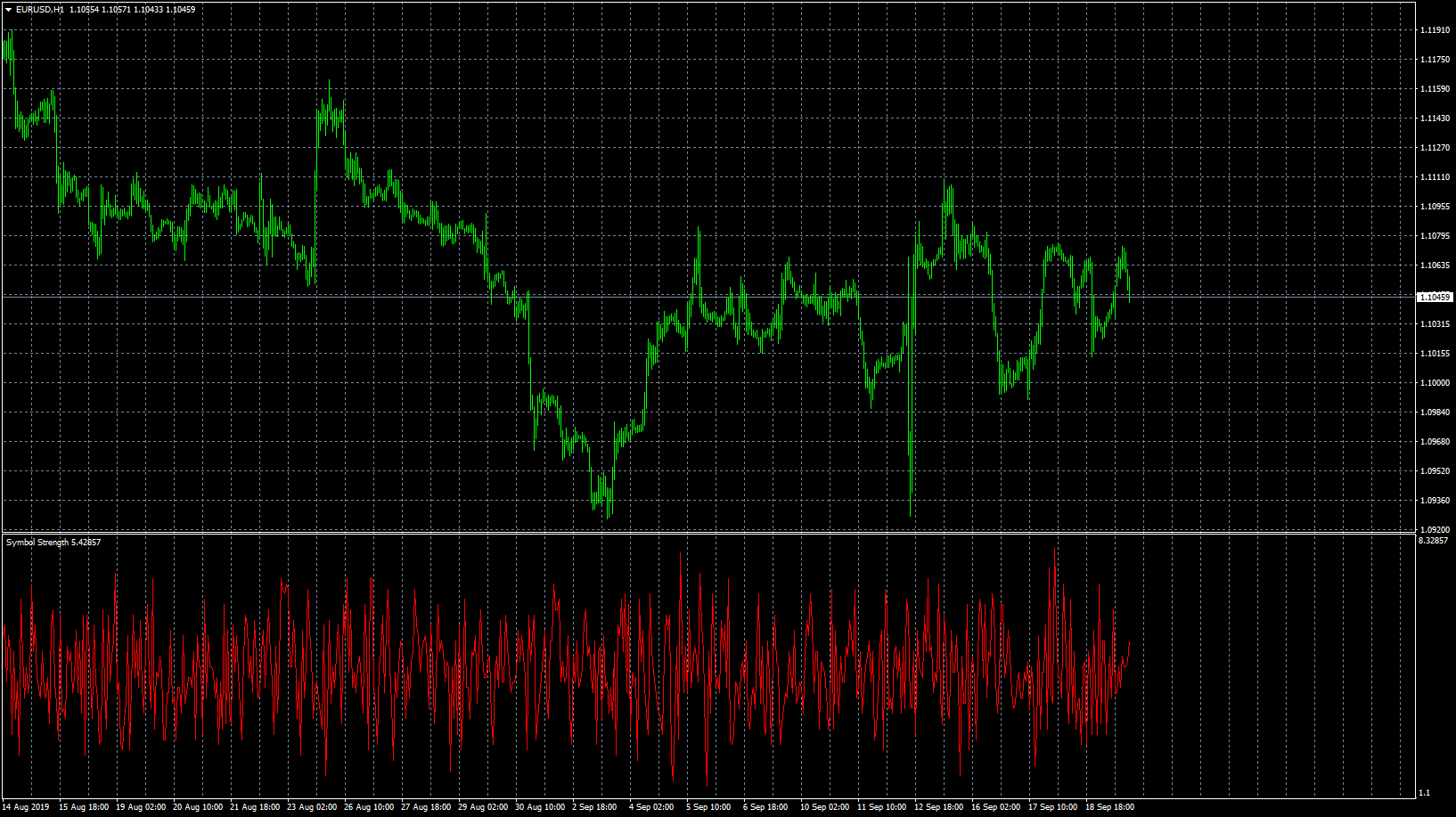Click indicator scale maximum 8.32857
The image size is (1456, 817).
coord(1433,541)
